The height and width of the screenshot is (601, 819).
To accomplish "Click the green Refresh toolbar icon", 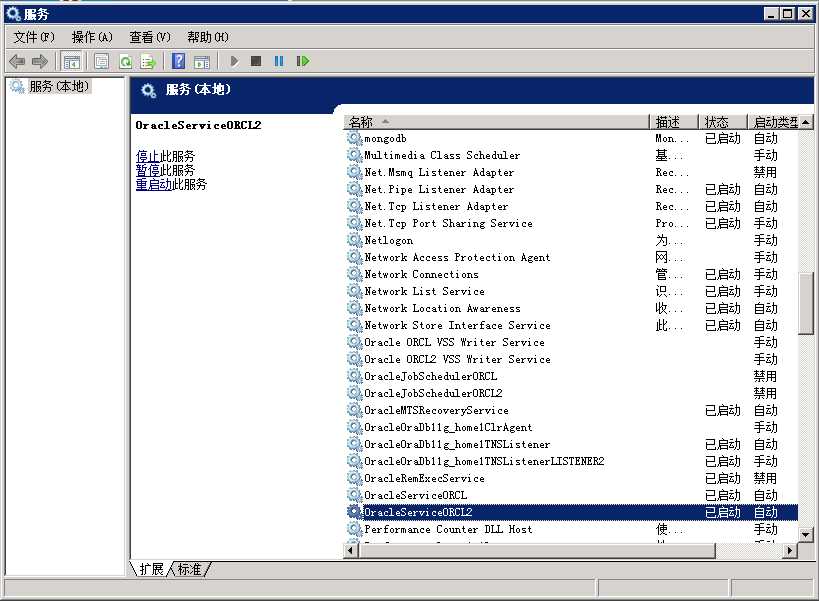I will pyautogui.click(x=125, y=62).
